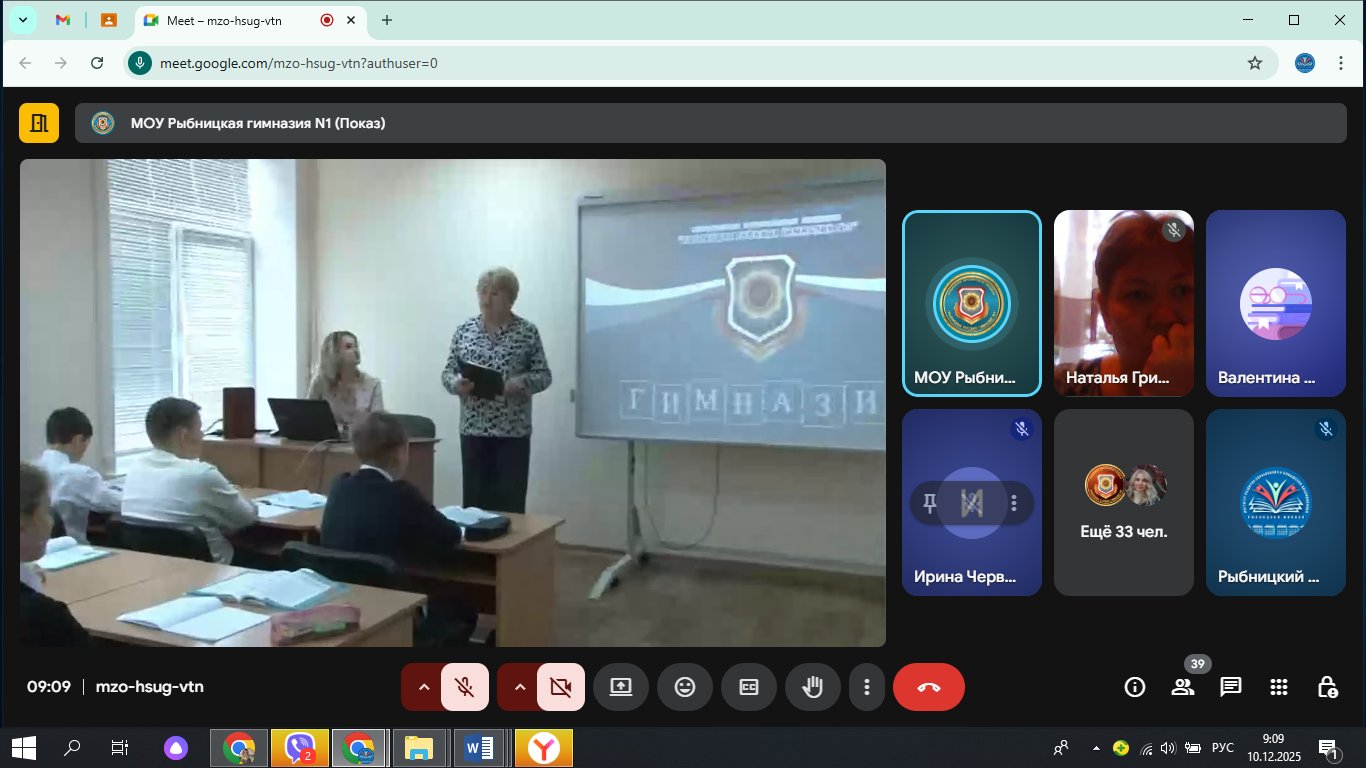Open the emoji reactions icon
Image resolution: width=1366 pixels, height=768 pixels.
click(x=685, y=687)
